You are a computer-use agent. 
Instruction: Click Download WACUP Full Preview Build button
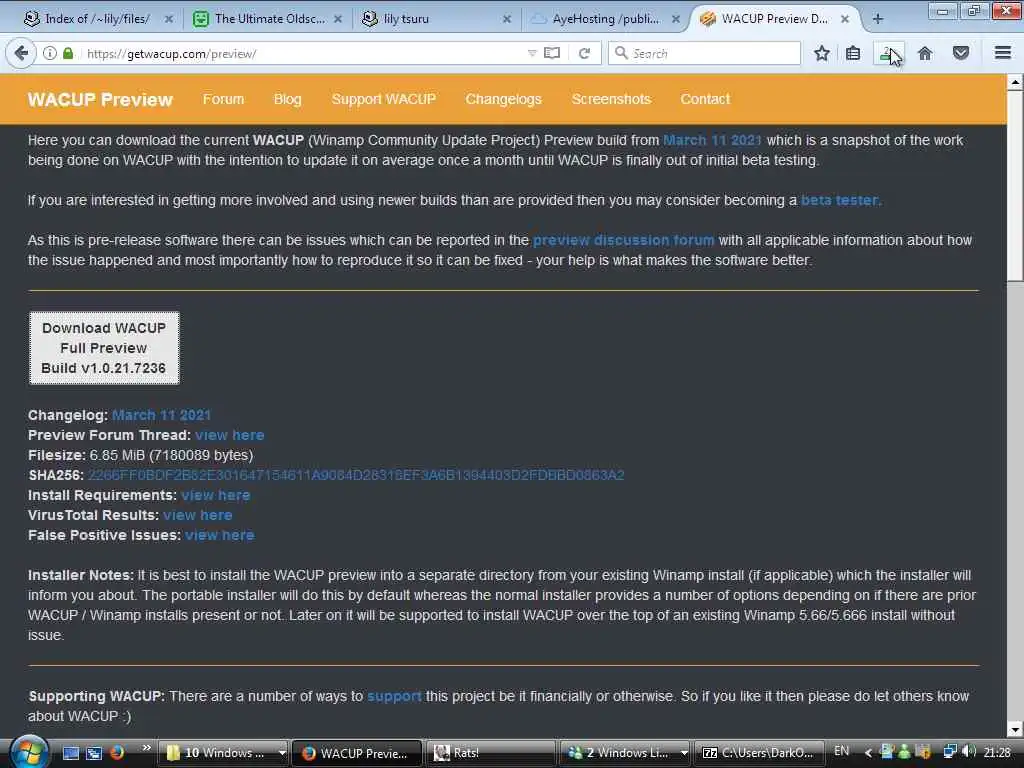pos(104,348)
